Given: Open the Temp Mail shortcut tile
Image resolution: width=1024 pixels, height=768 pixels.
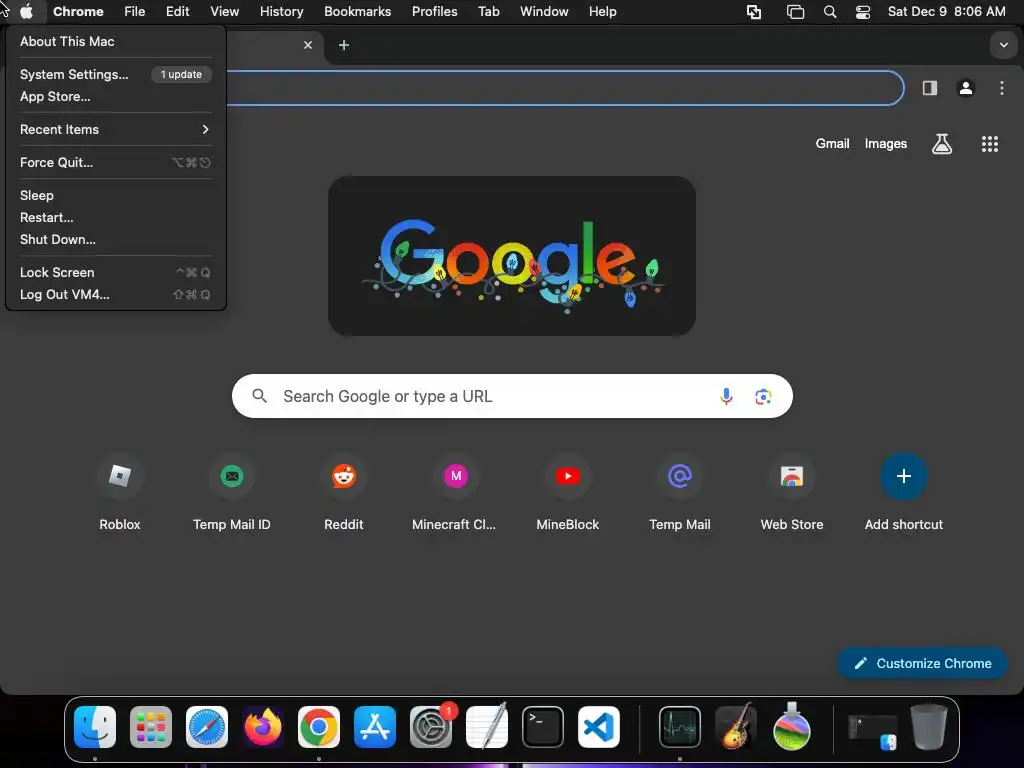Looking at the screenshot, I should pyautogui.click(x=680, y=493).
